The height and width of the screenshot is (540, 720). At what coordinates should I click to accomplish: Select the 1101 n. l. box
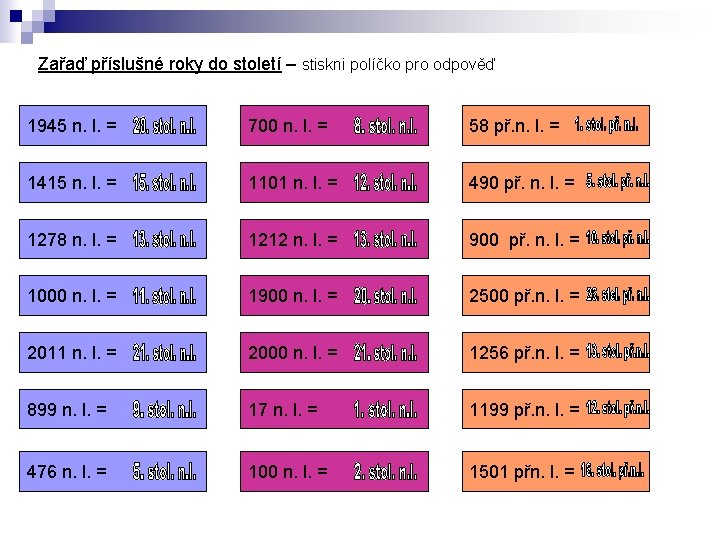pos(334,182)
